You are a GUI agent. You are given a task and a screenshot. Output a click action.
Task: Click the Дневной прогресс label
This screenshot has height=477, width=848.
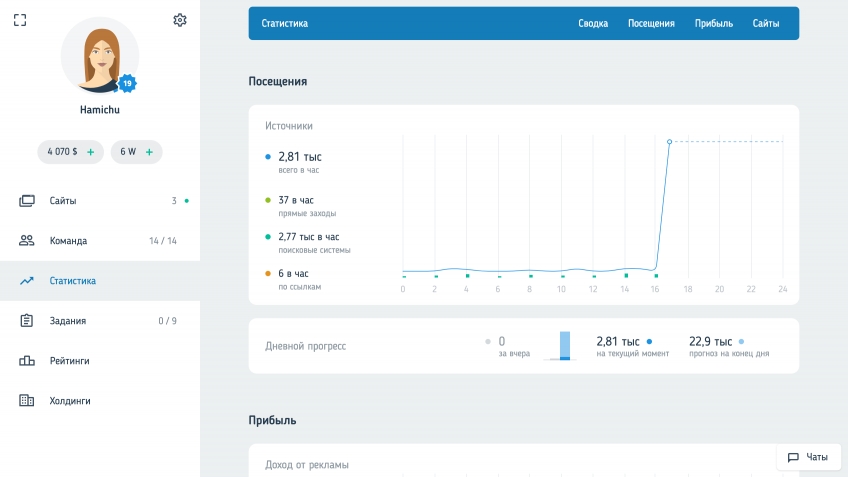306,346
